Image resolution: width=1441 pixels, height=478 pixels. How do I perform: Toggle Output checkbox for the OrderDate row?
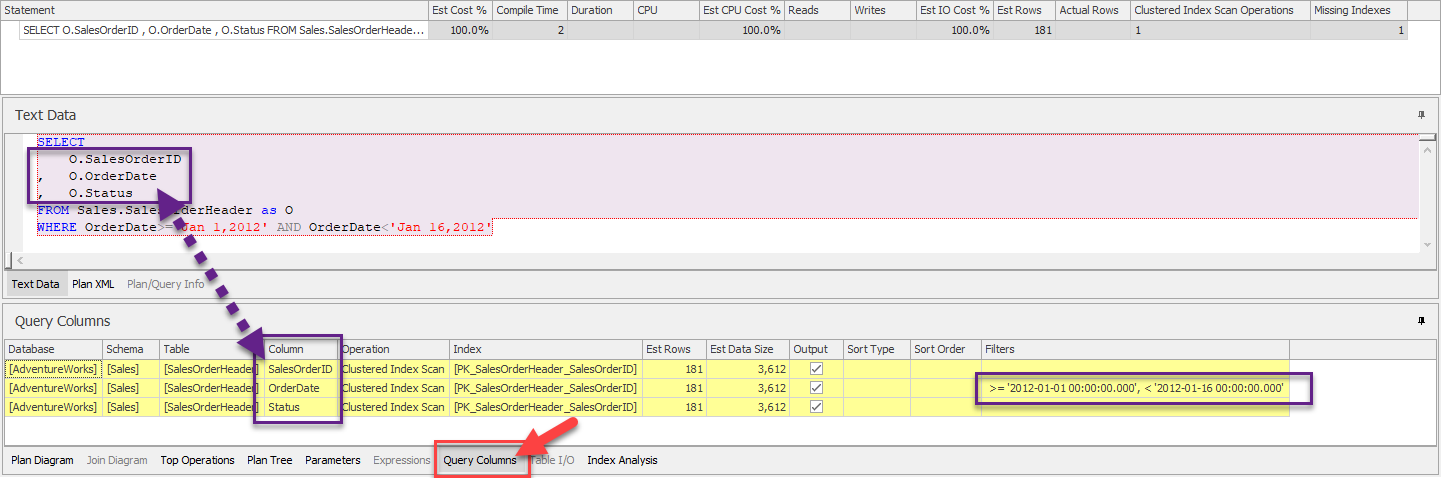tap(816, 388)
